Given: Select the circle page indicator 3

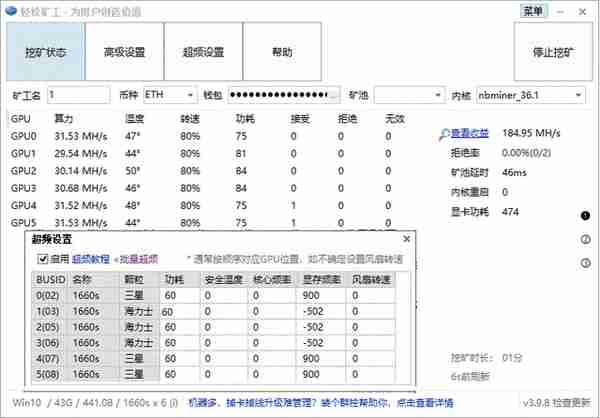Looking at the screenshot, I should [x=585, y=263].
